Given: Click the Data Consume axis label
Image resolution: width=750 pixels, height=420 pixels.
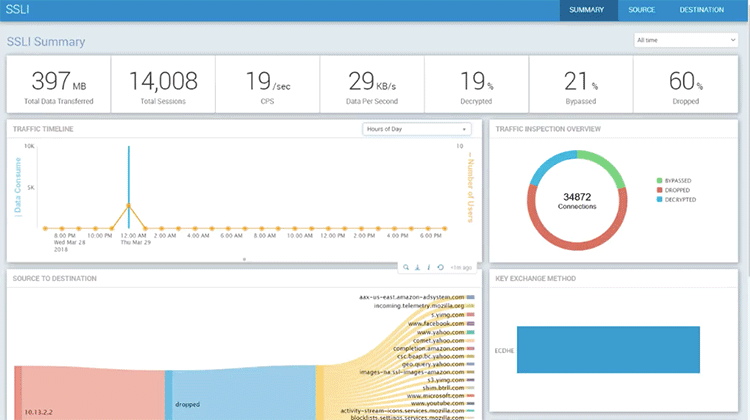Looking at the screenshot, I should point(18,187).
